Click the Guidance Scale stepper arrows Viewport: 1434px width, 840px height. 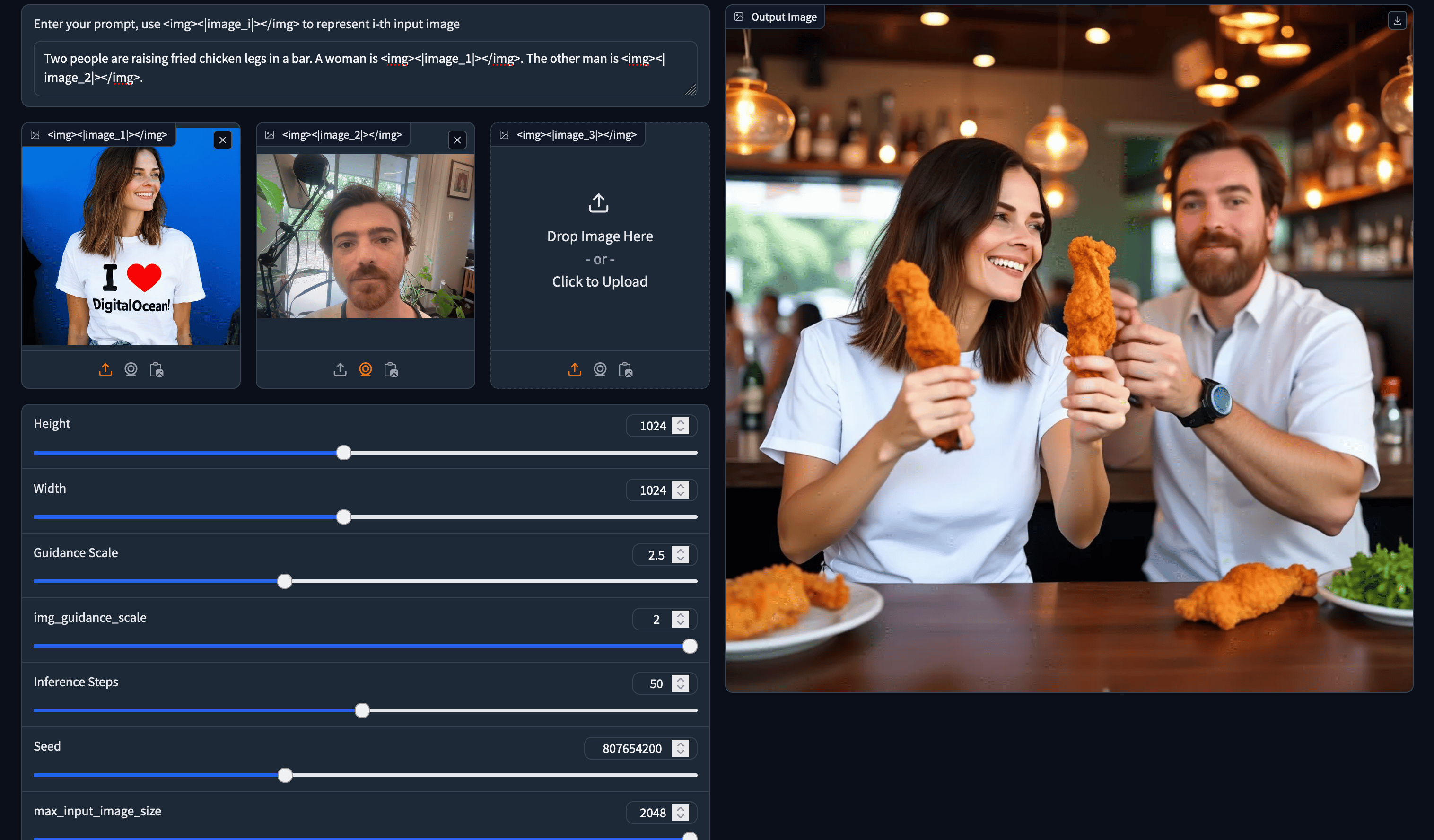[x=681, y=555]
